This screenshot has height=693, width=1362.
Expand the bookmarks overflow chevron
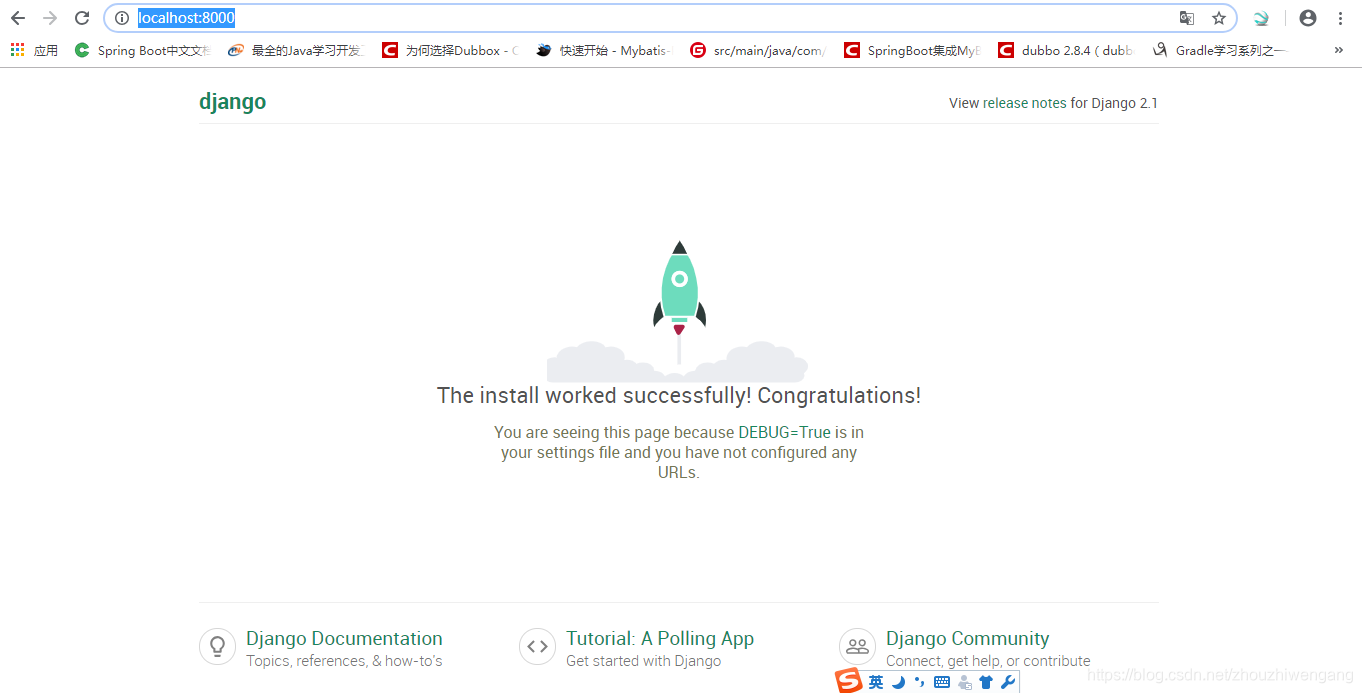pos(1339,50)
